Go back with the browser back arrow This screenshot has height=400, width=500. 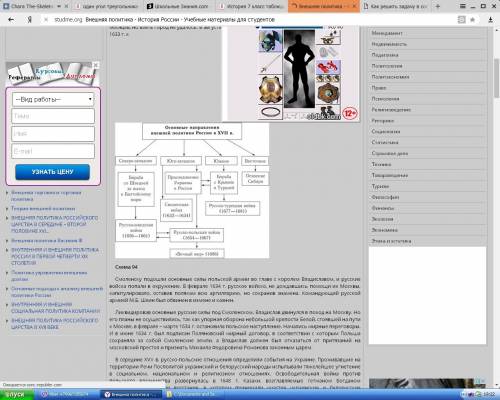(11, 20)
